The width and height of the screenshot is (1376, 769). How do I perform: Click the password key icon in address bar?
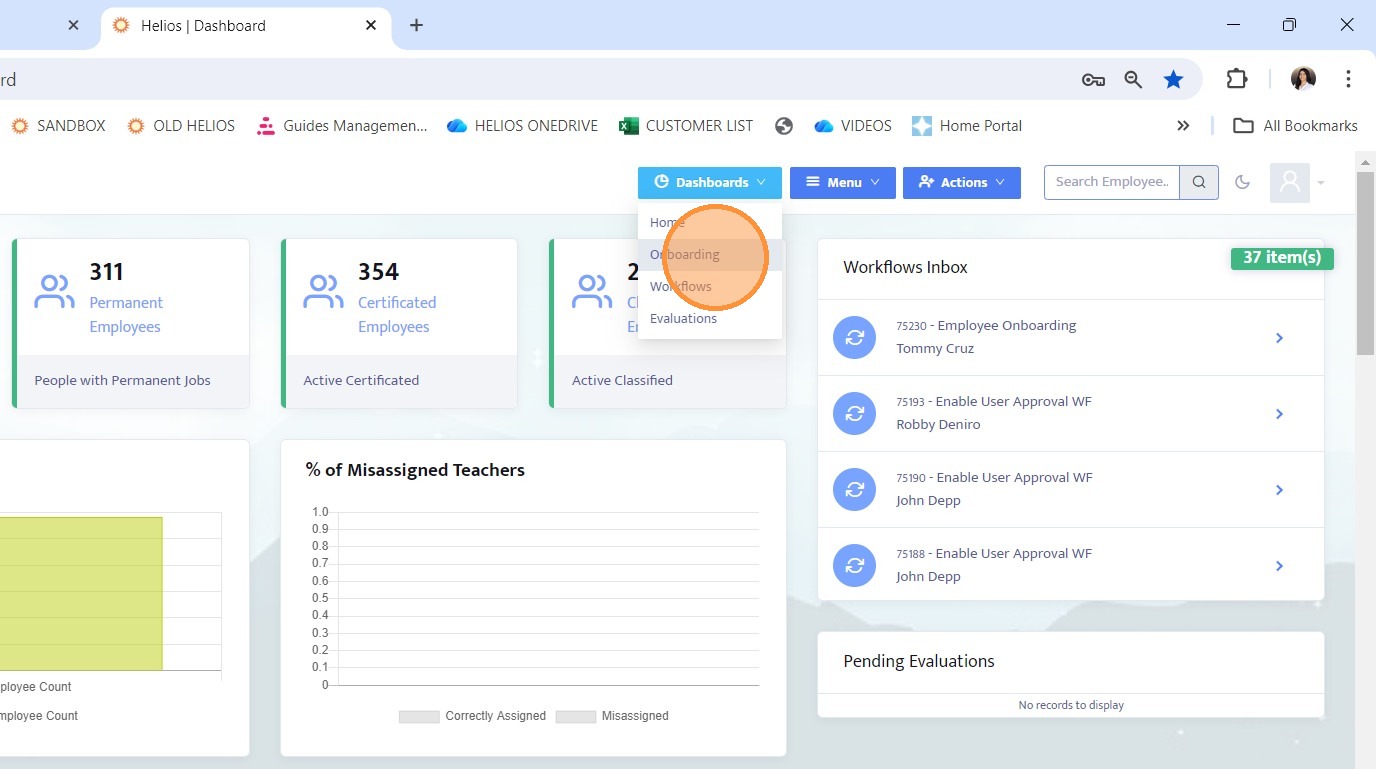(1093, 80)
